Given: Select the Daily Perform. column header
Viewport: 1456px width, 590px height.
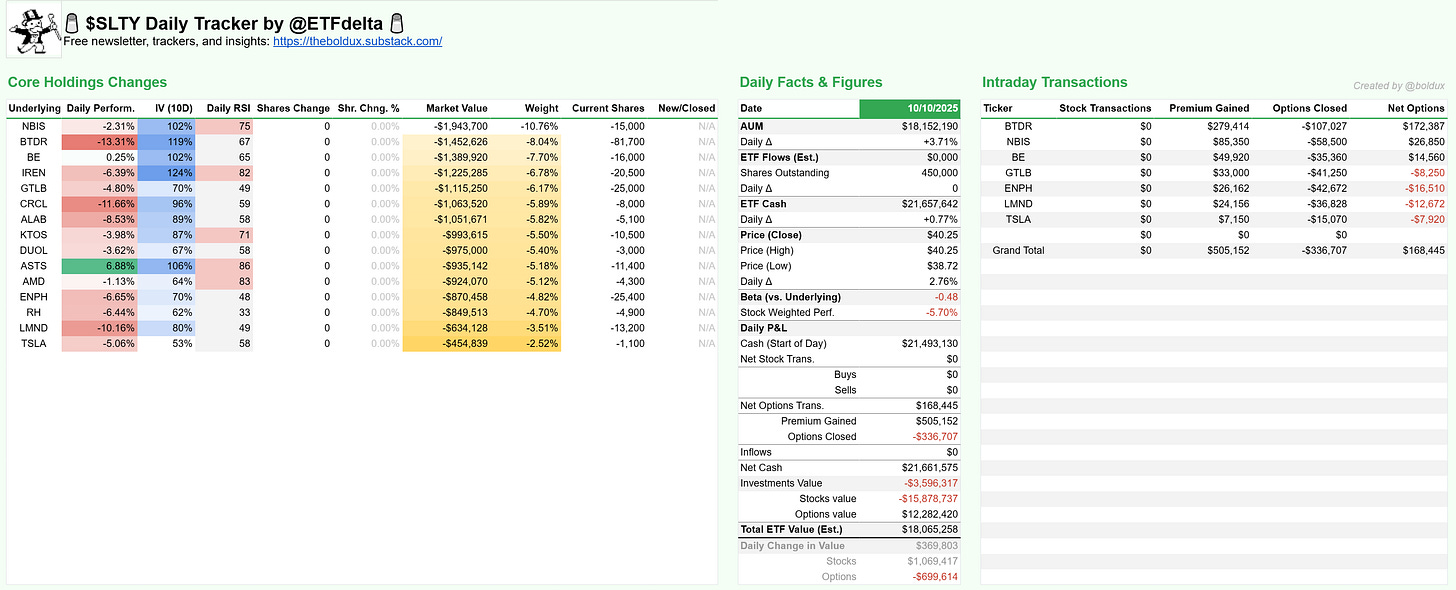Looking at the screenshot, I should pyautogui.click(x=100, y=108).
